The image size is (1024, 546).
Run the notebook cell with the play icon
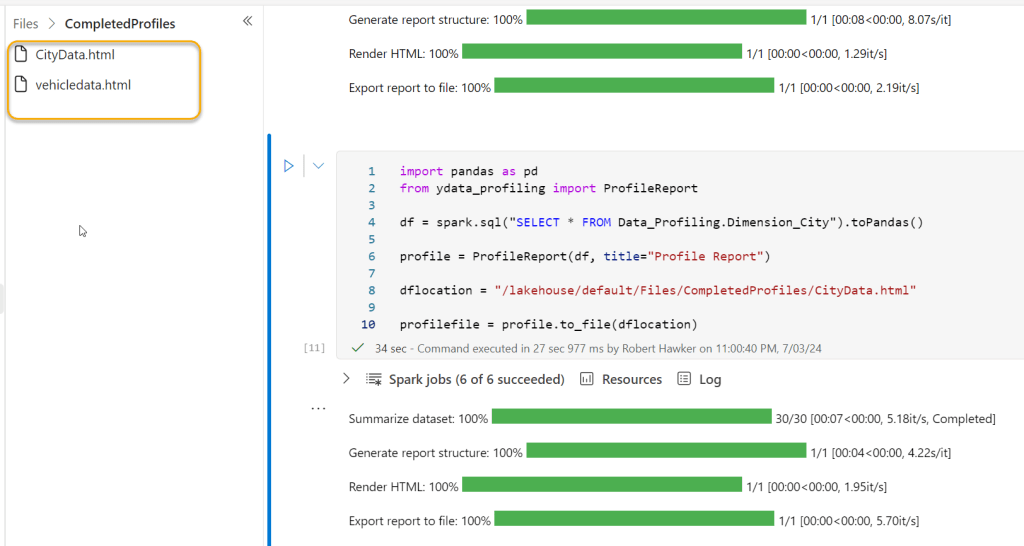tap(289, 166)
